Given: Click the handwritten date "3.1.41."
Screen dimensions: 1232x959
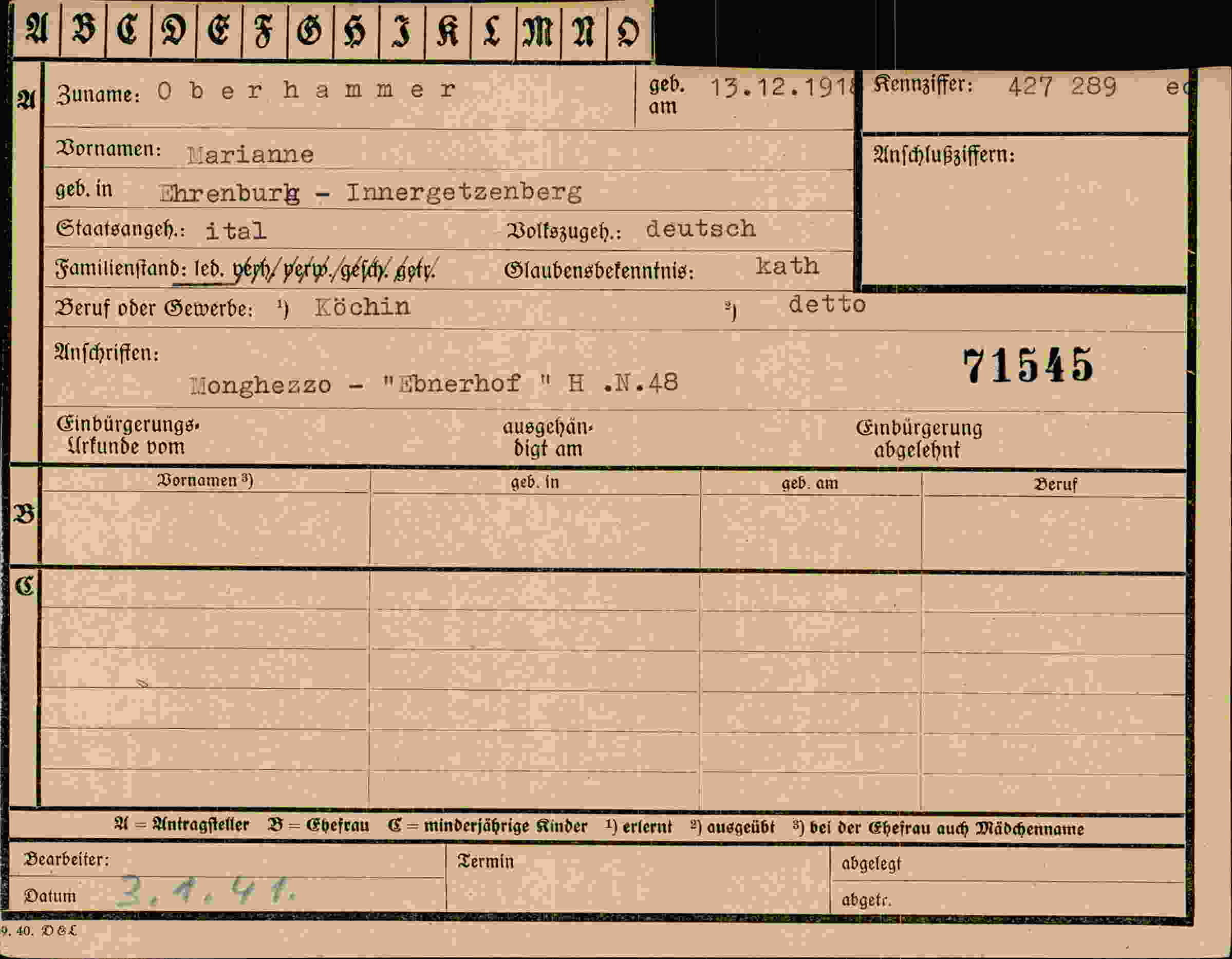Looking at the screenshot, I should click(207, 892).
